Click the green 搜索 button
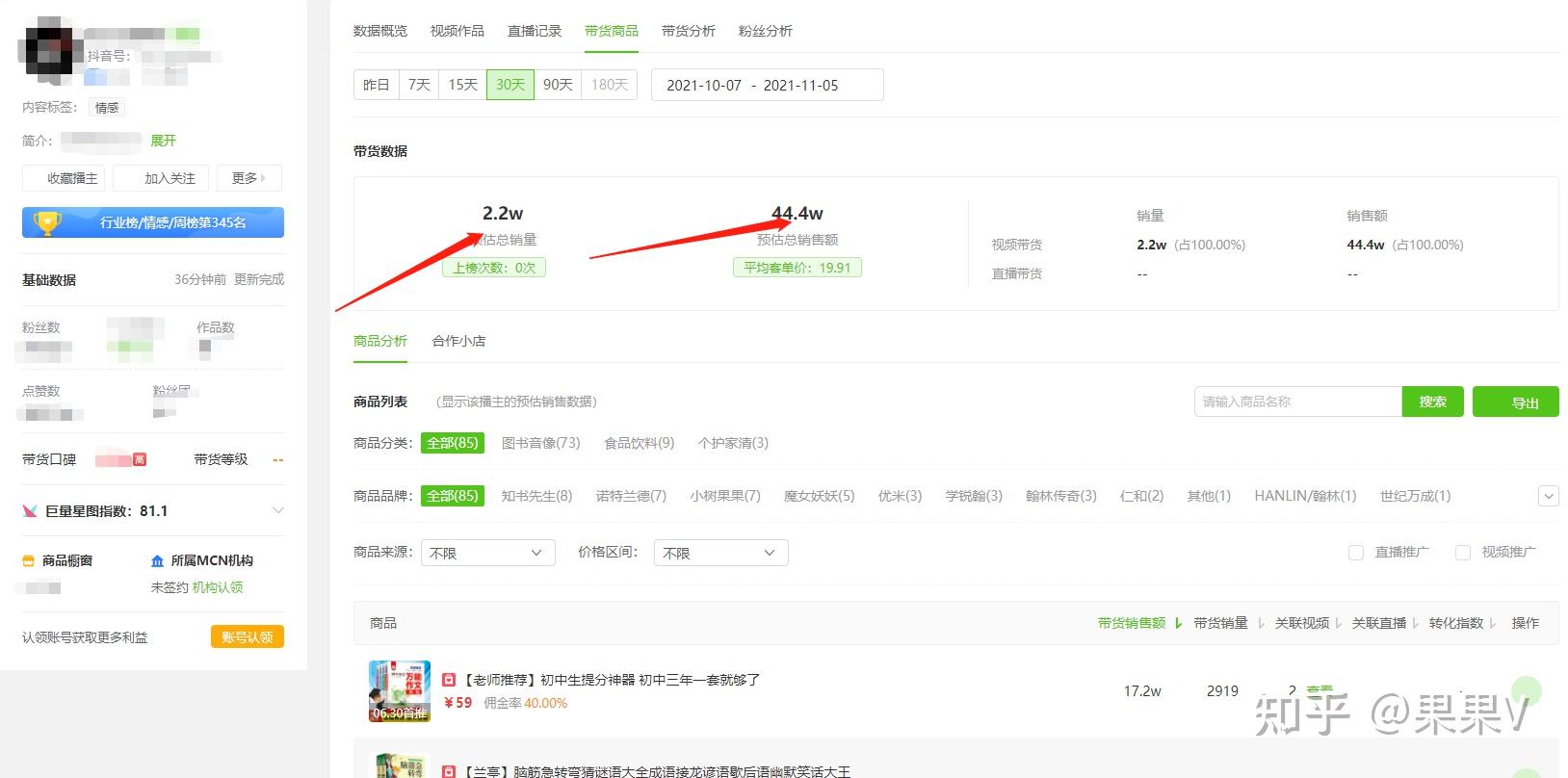Screen dimensions: 1568x778 (1432, 402)
